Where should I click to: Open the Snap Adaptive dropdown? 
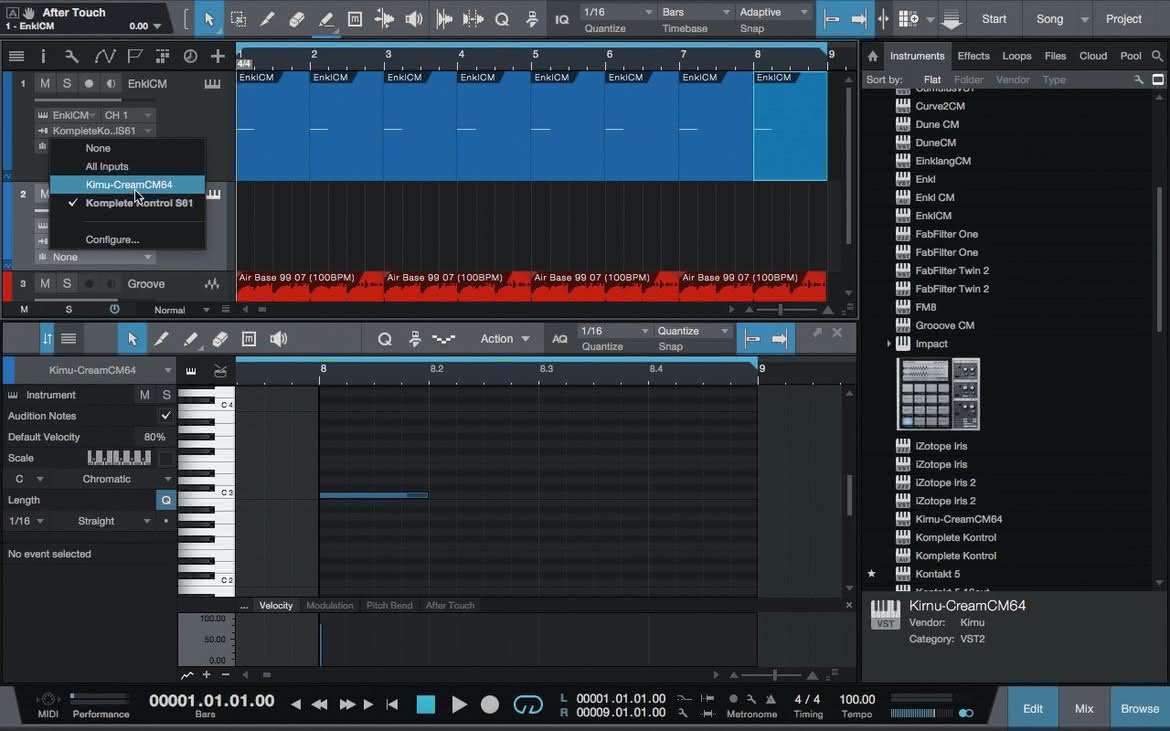tap(773, 13)
